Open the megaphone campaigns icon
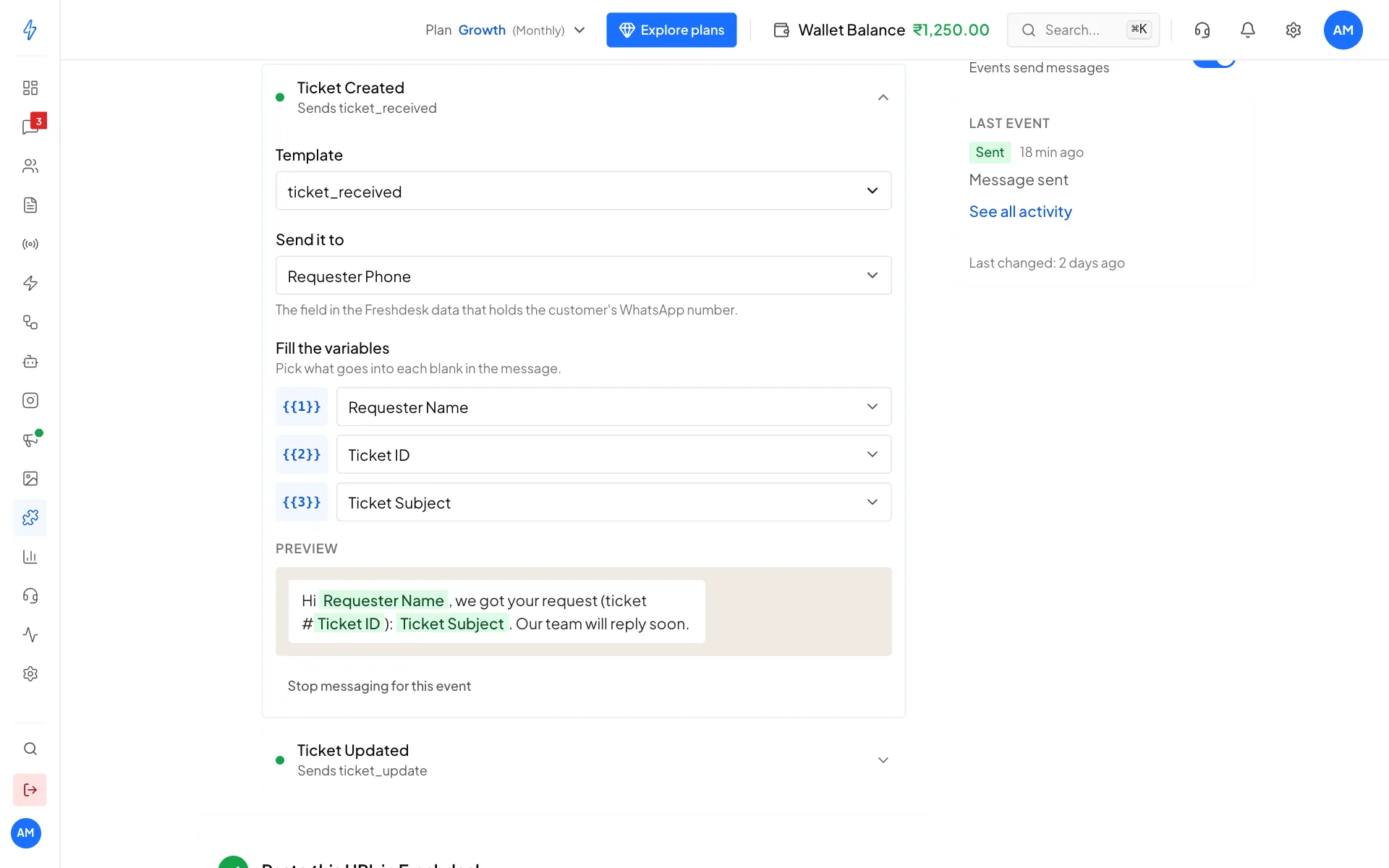 [30, 439]
